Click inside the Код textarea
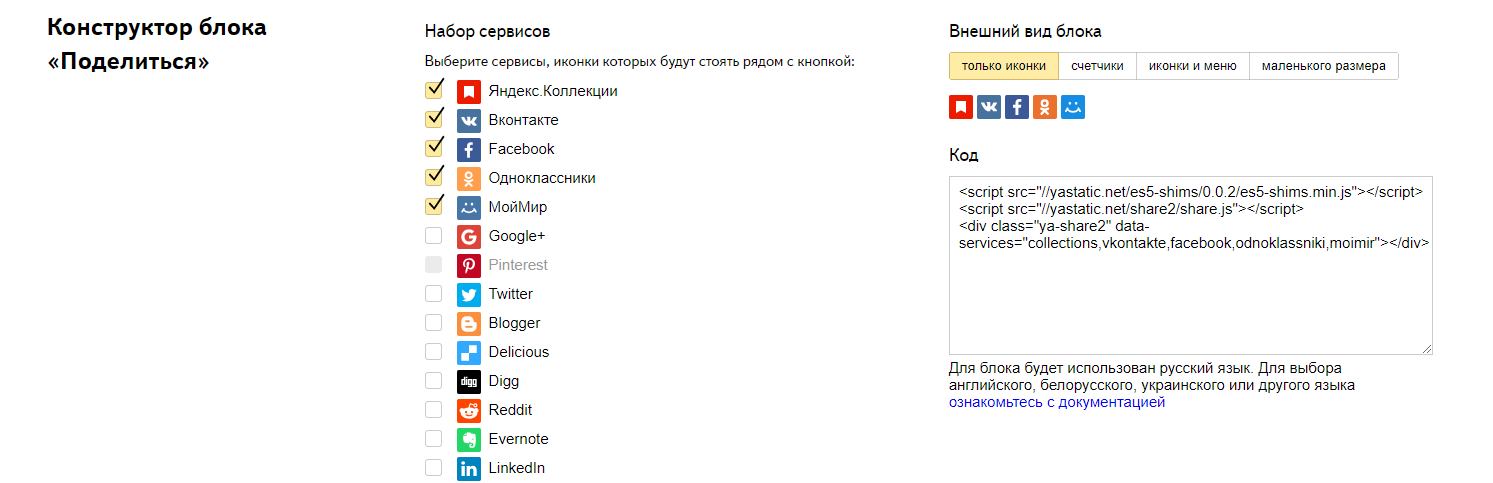The width and height of the screenshot is (1493, 483). (x=1190, y=265)
